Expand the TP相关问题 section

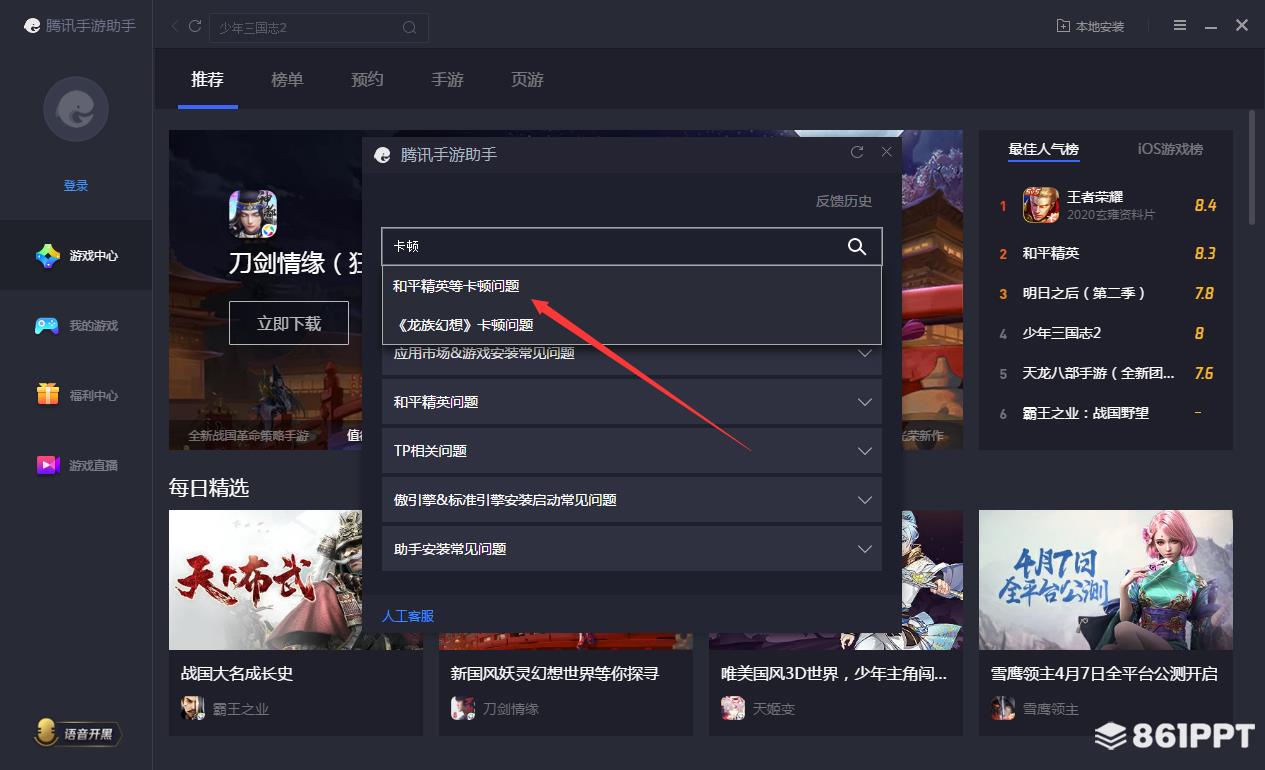point(632,451)
